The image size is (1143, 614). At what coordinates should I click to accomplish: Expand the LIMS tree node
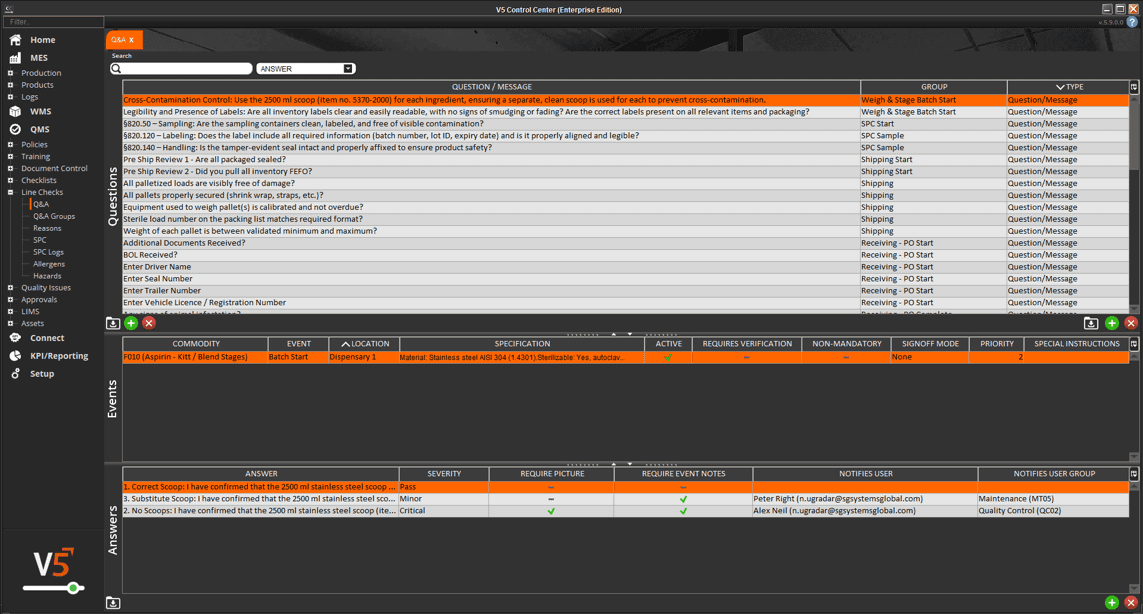(x=10, y=311)
